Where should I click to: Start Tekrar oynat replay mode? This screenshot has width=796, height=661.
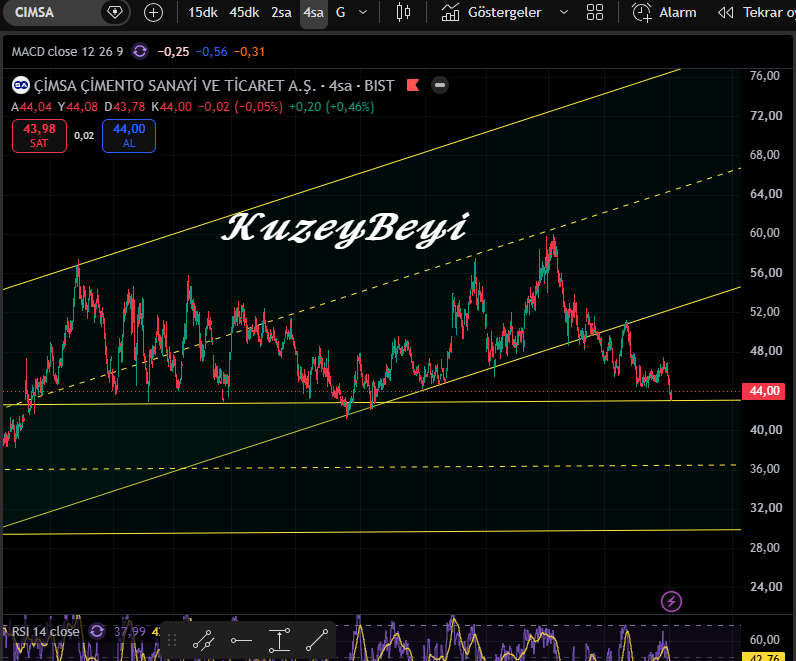(x=756, y=12)
